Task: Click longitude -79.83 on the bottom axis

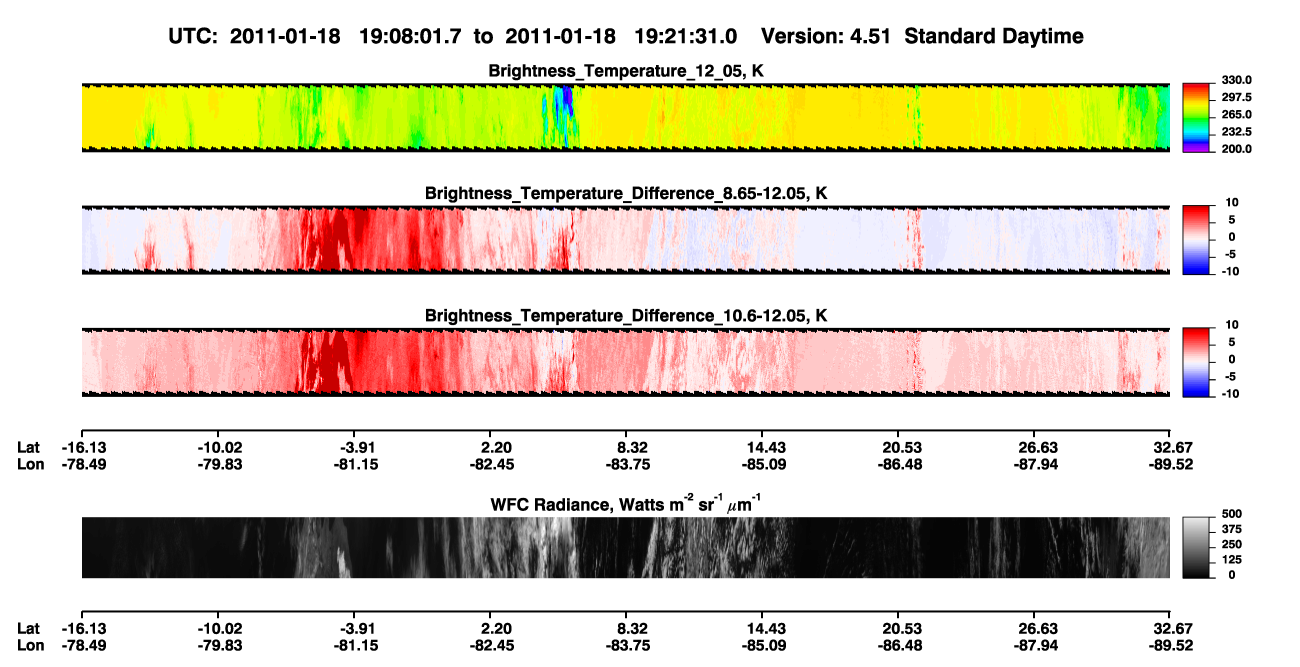Action: (220, 646)
